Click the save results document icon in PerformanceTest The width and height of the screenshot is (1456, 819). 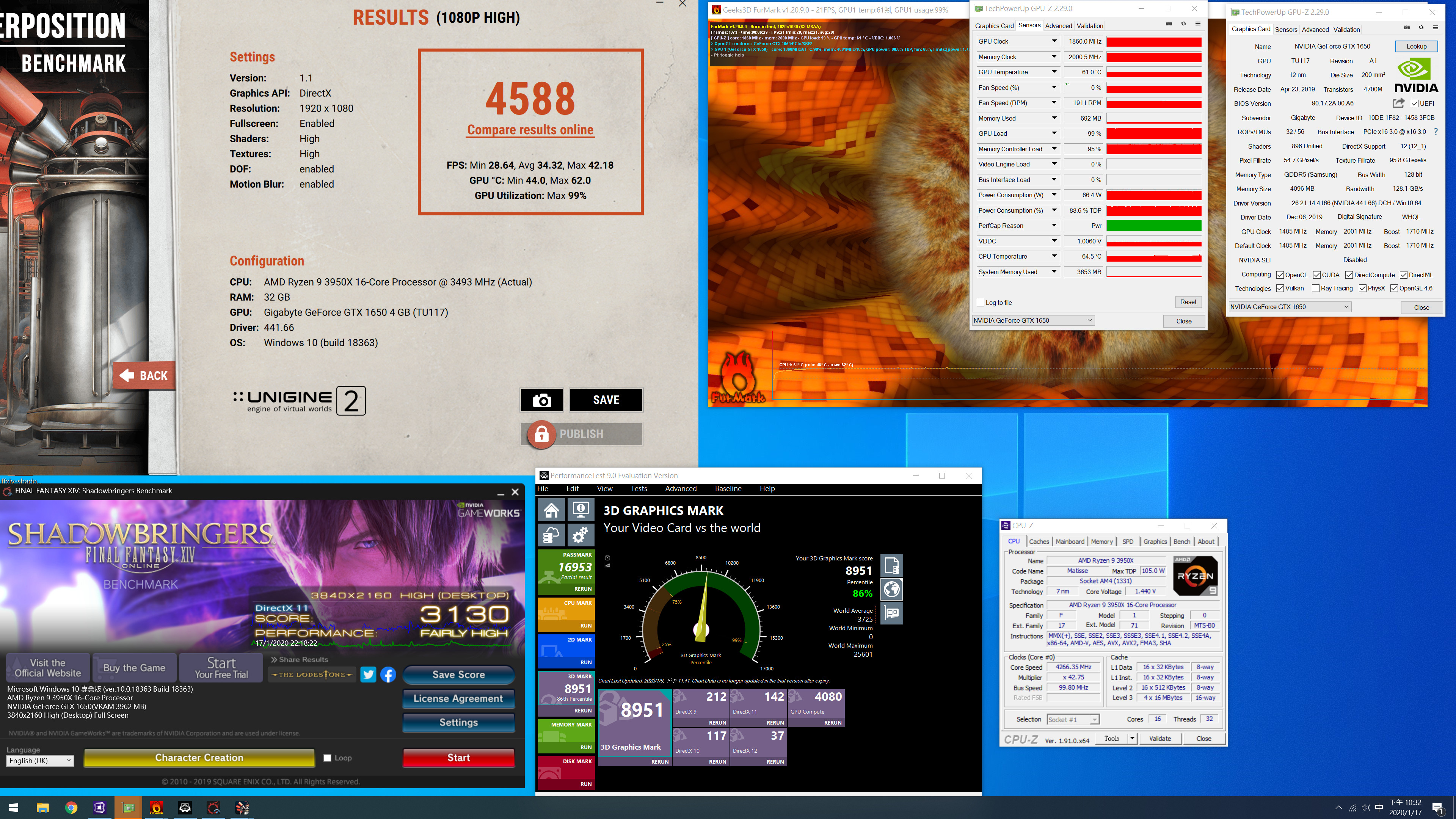point(892,565)
